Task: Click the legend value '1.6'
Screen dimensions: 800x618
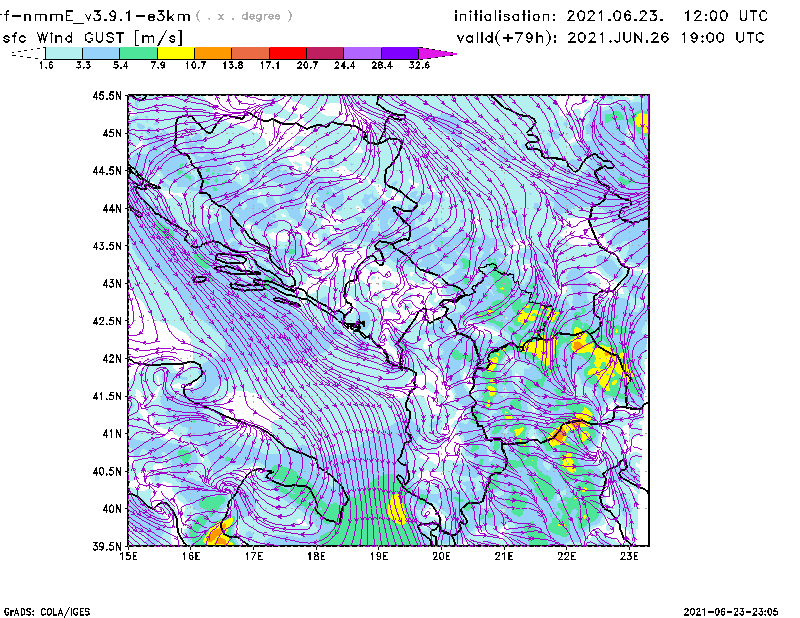Action: pos(46,65)
